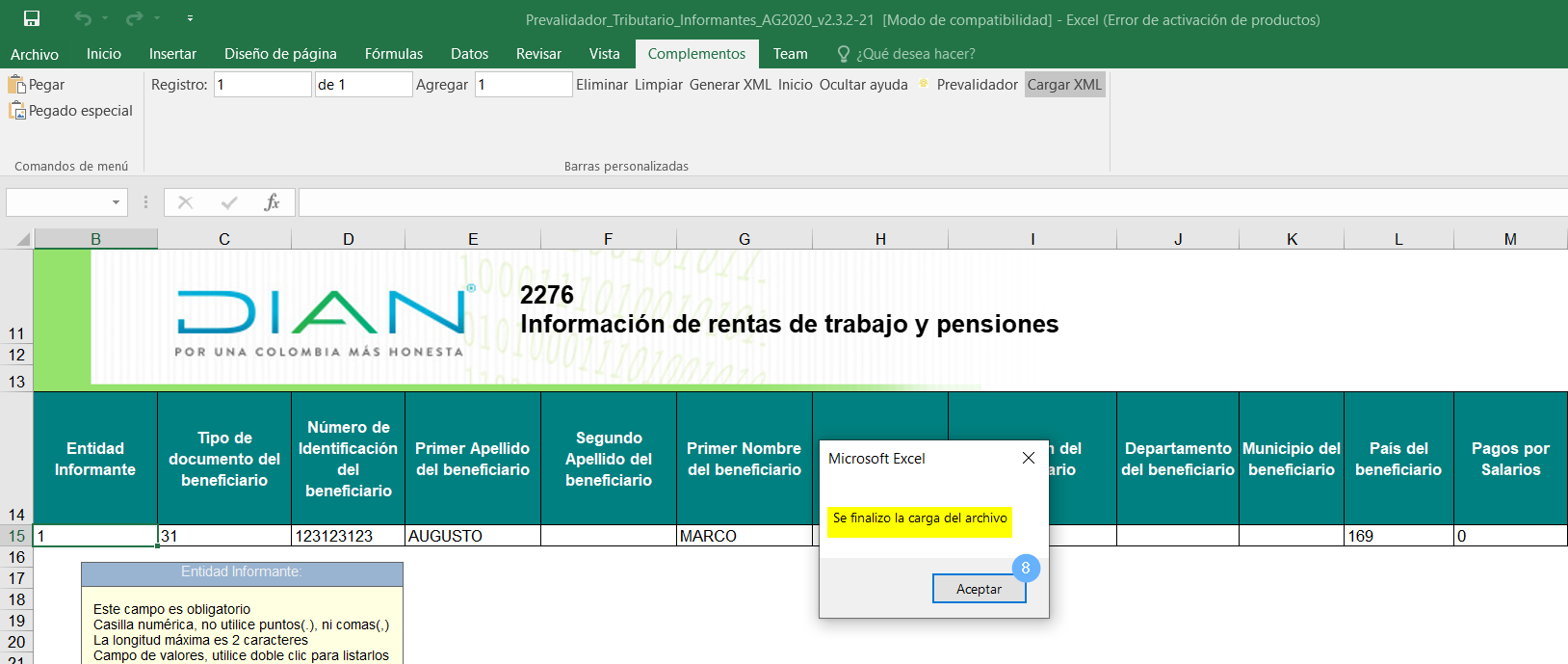The height and width of the screenshot is (664, 1568).
Task: Click the Inicio button in custom toolbar
Action: point(796,85)
